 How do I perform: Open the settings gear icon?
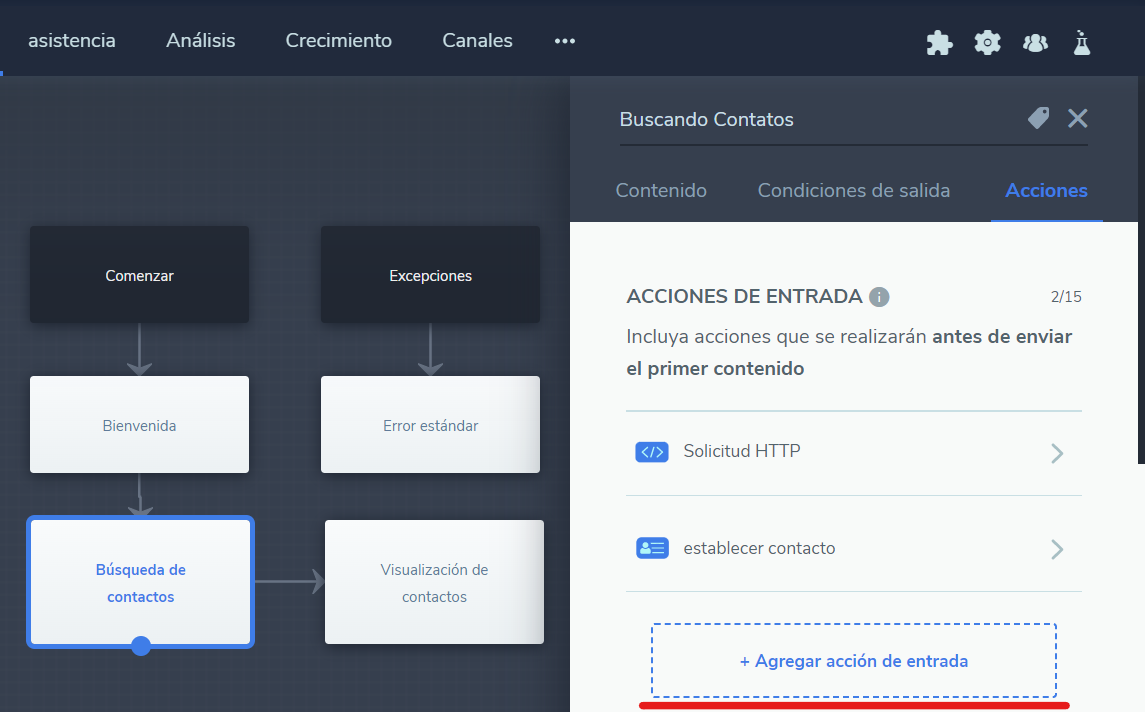(x=987, y=42)
